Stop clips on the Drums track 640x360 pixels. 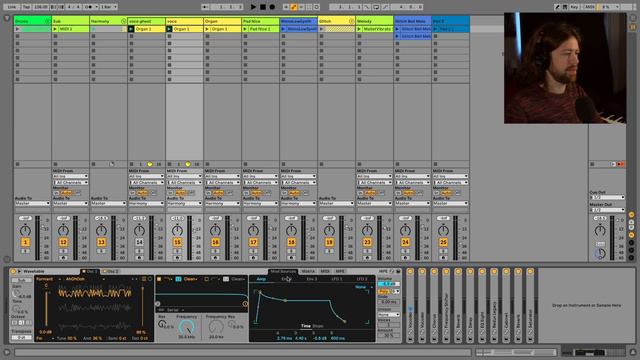pyautogui.click(x=18, y=164)
